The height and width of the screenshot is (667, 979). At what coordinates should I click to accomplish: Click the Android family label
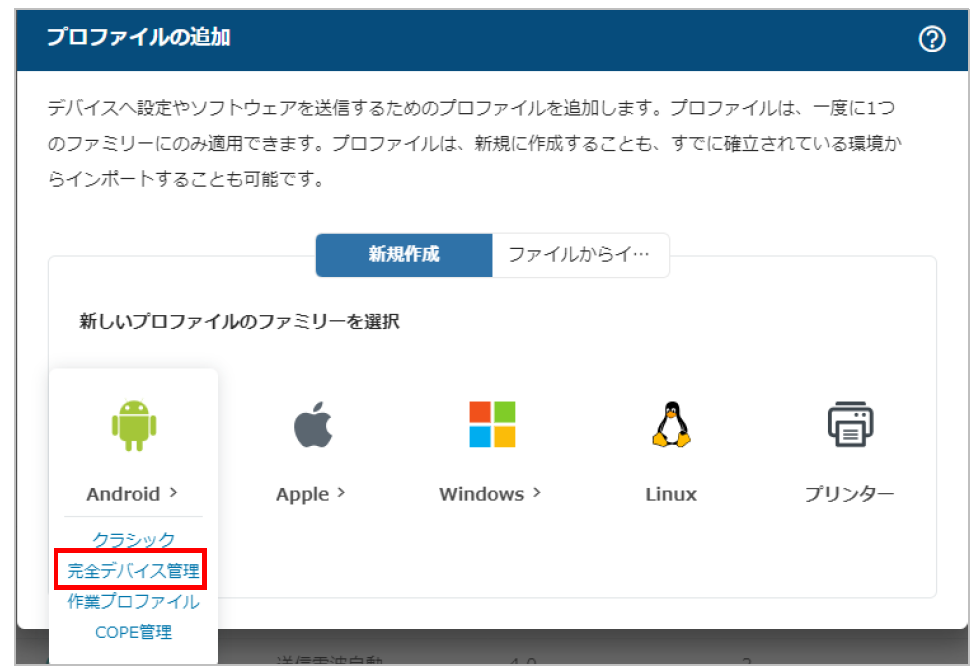(123, 495)
